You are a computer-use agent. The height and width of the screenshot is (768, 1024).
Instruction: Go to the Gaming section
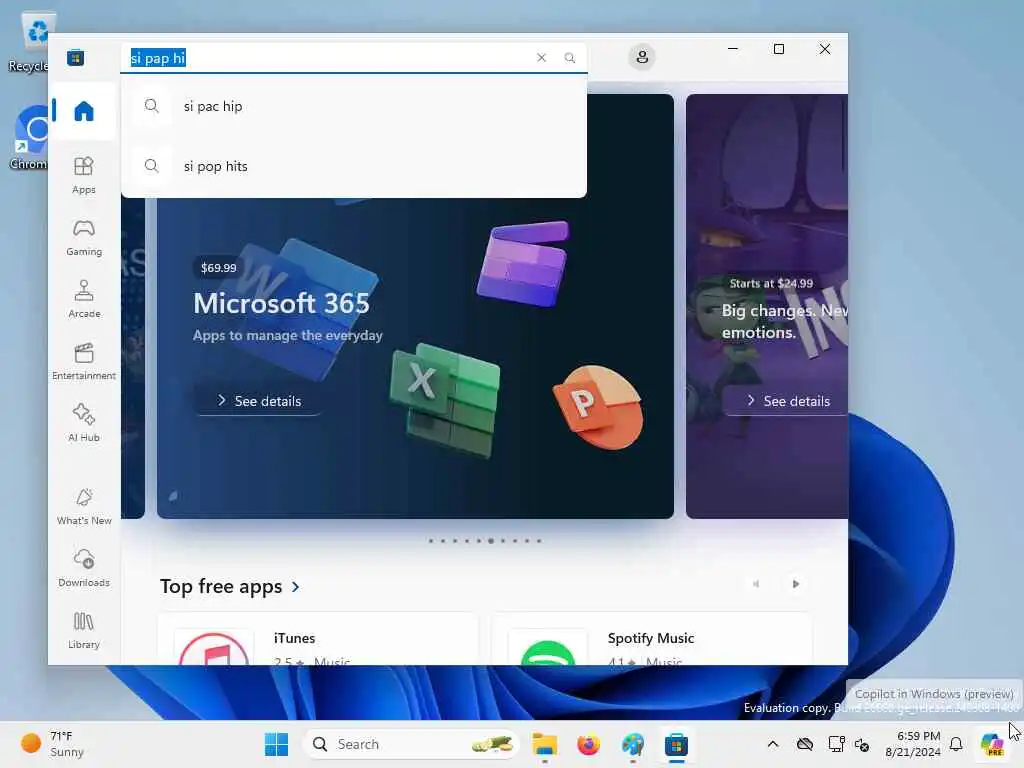click(x=84, y=238)
